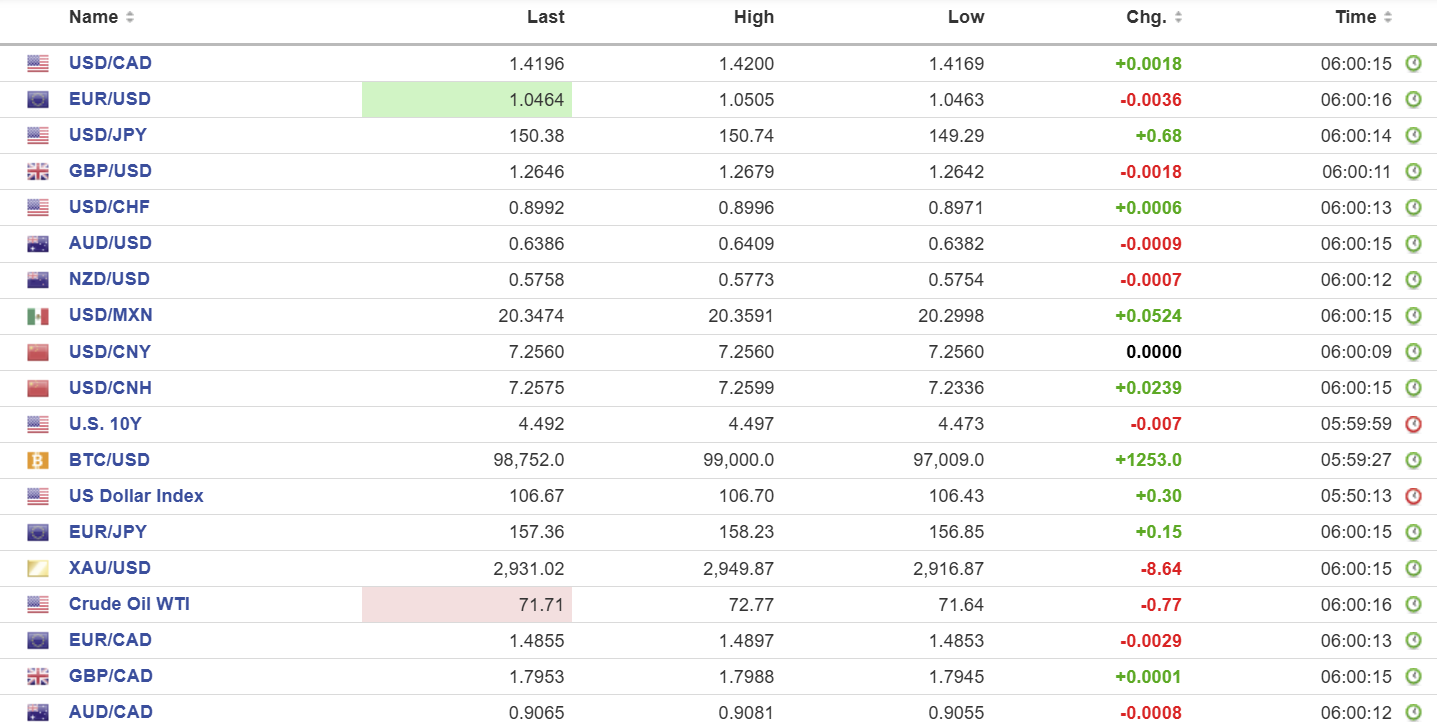Click the red-highlighted Crude Oil last price
Viewport: 1437px width, 727px height.
tap(543, 604)
